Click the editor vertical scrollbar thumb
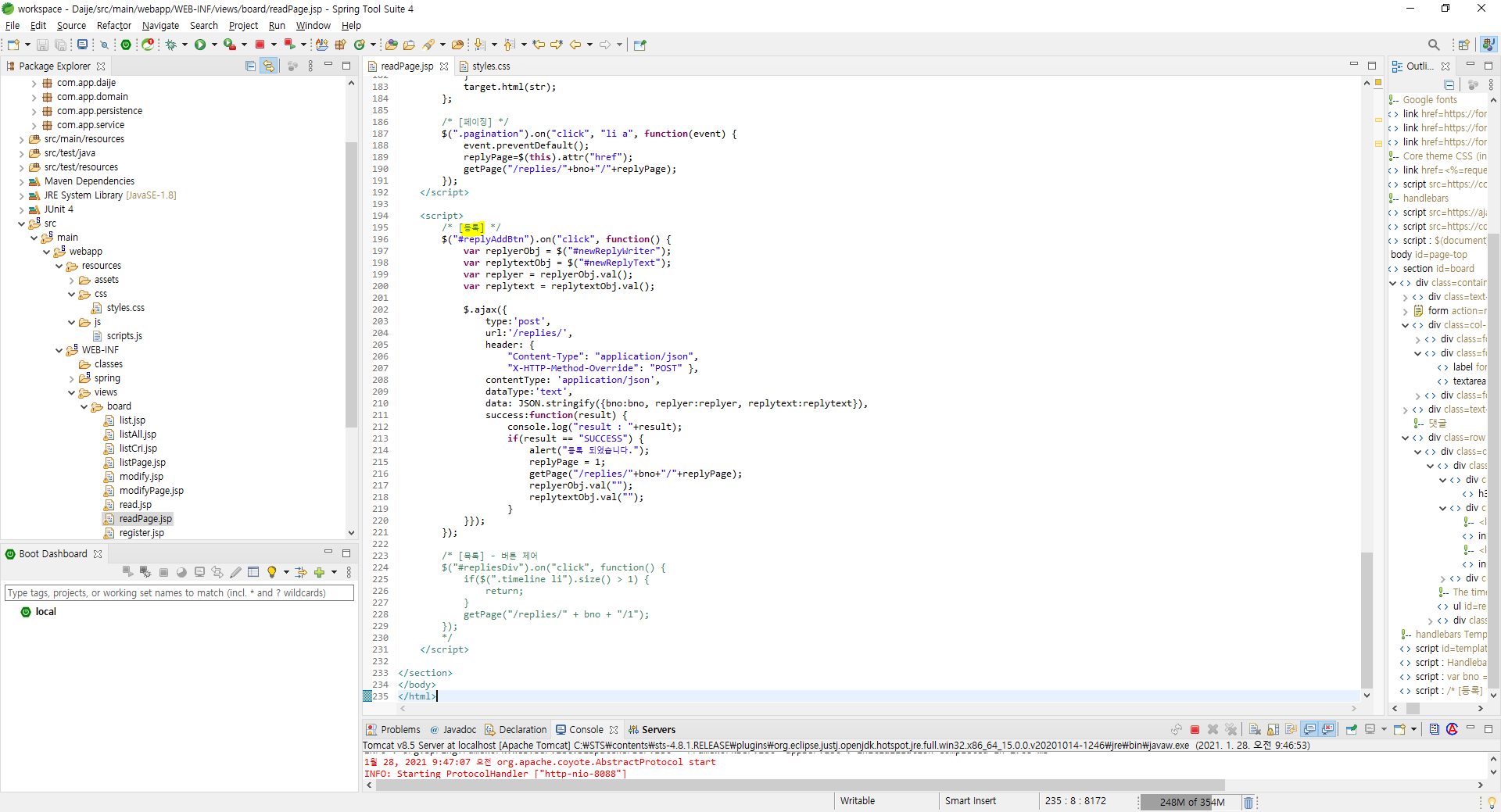1501x812 pixels. point(1367,620)
